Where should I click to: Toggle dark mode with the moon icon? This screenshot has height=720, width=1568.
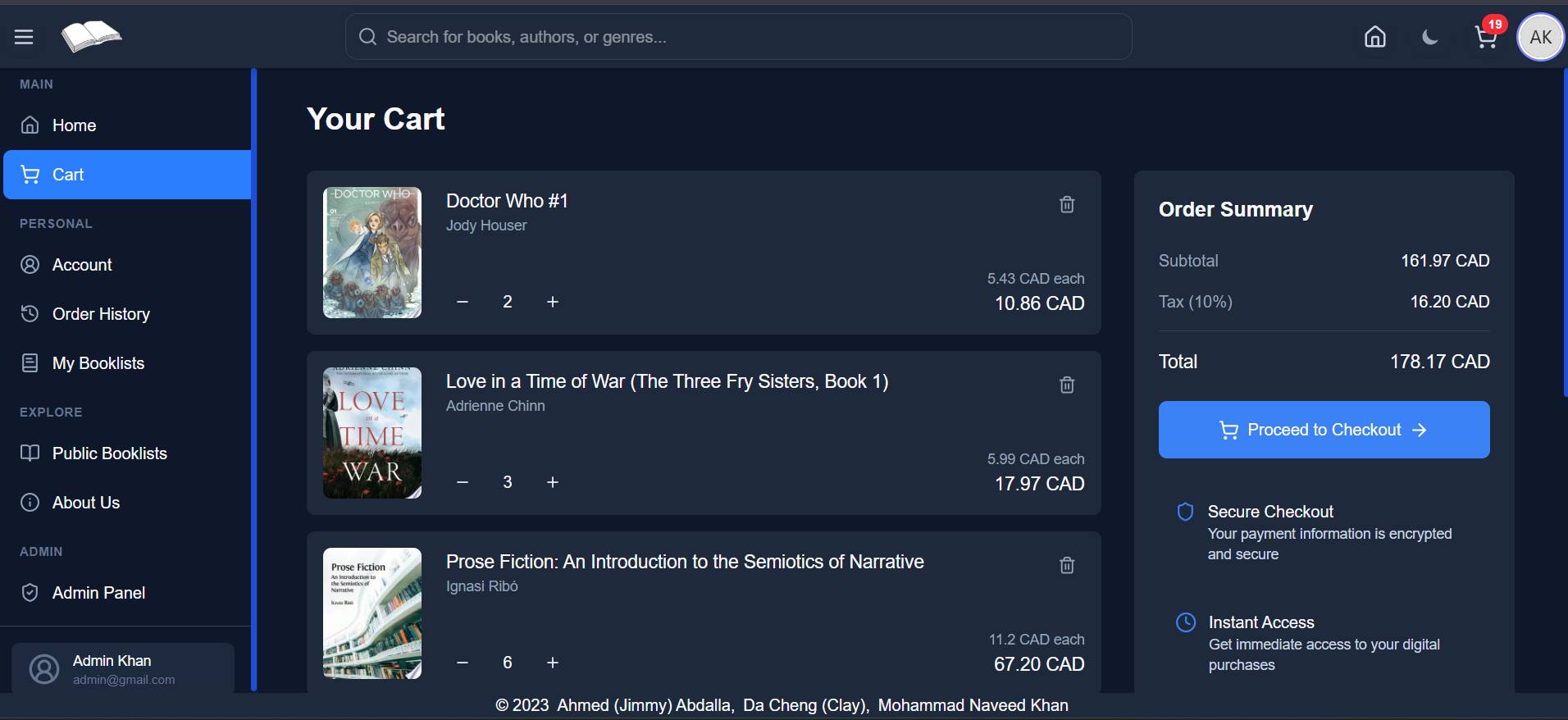[1430, 37]
